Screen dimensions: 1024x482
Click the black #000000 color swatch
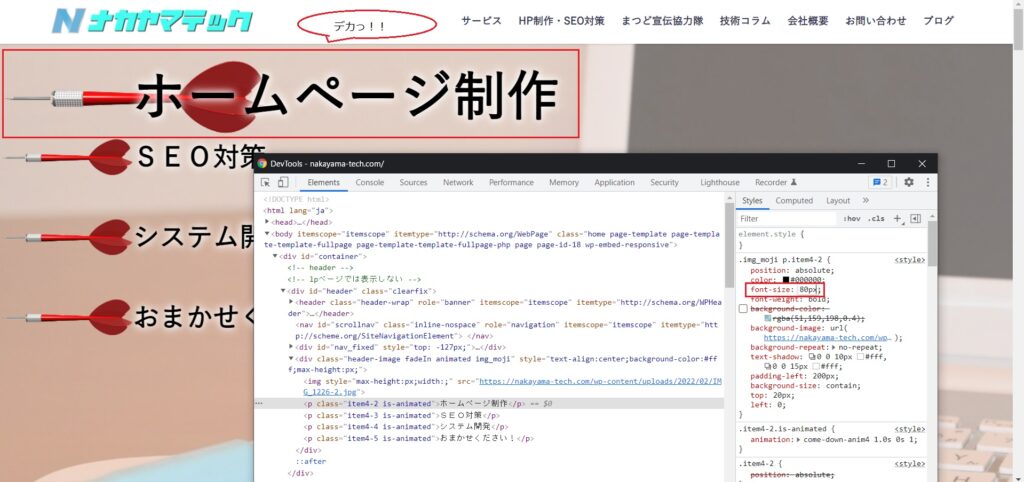click(786, 280)
